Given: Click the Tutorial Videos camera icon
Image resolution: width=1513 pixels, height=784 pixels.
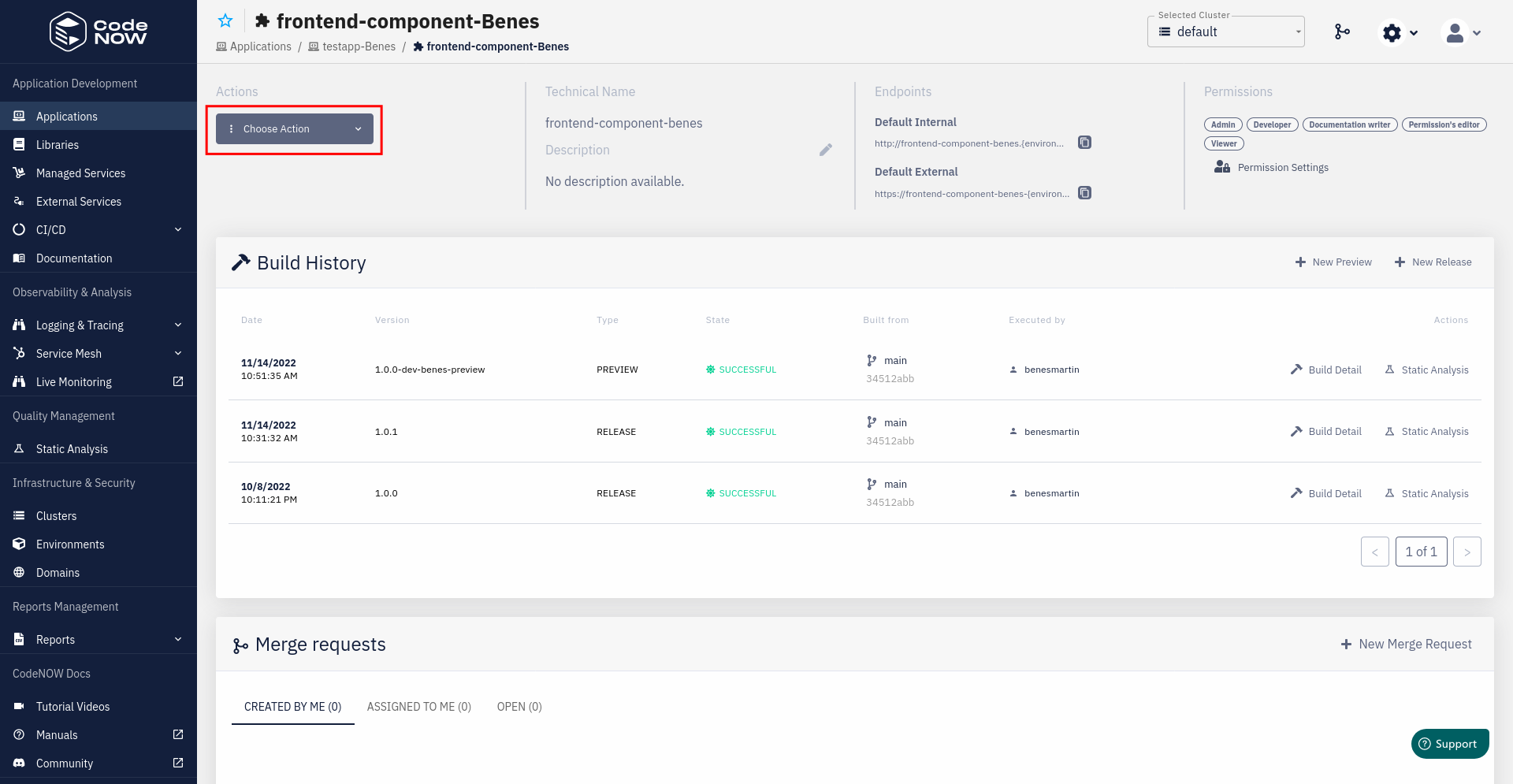Looking at the screenshot, I should pyautogui.click(x=19, y=706).
